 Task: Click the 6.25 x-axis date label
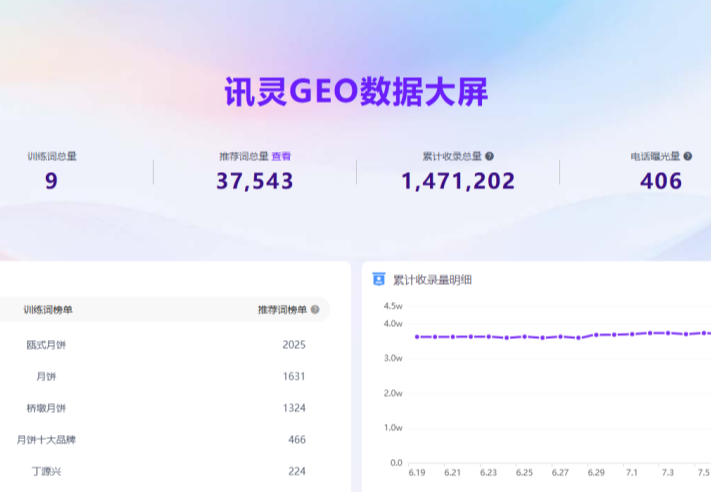point(524,473)
